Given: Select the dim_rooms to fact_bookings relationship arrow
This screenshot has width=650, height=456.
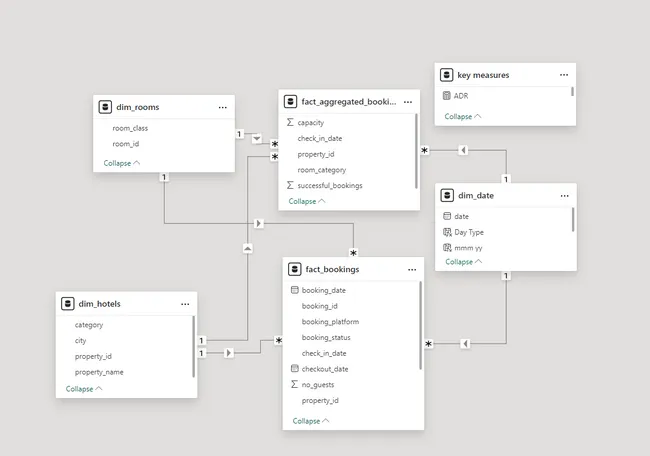Looking at the screenshot, I should [x=259, y=223].
